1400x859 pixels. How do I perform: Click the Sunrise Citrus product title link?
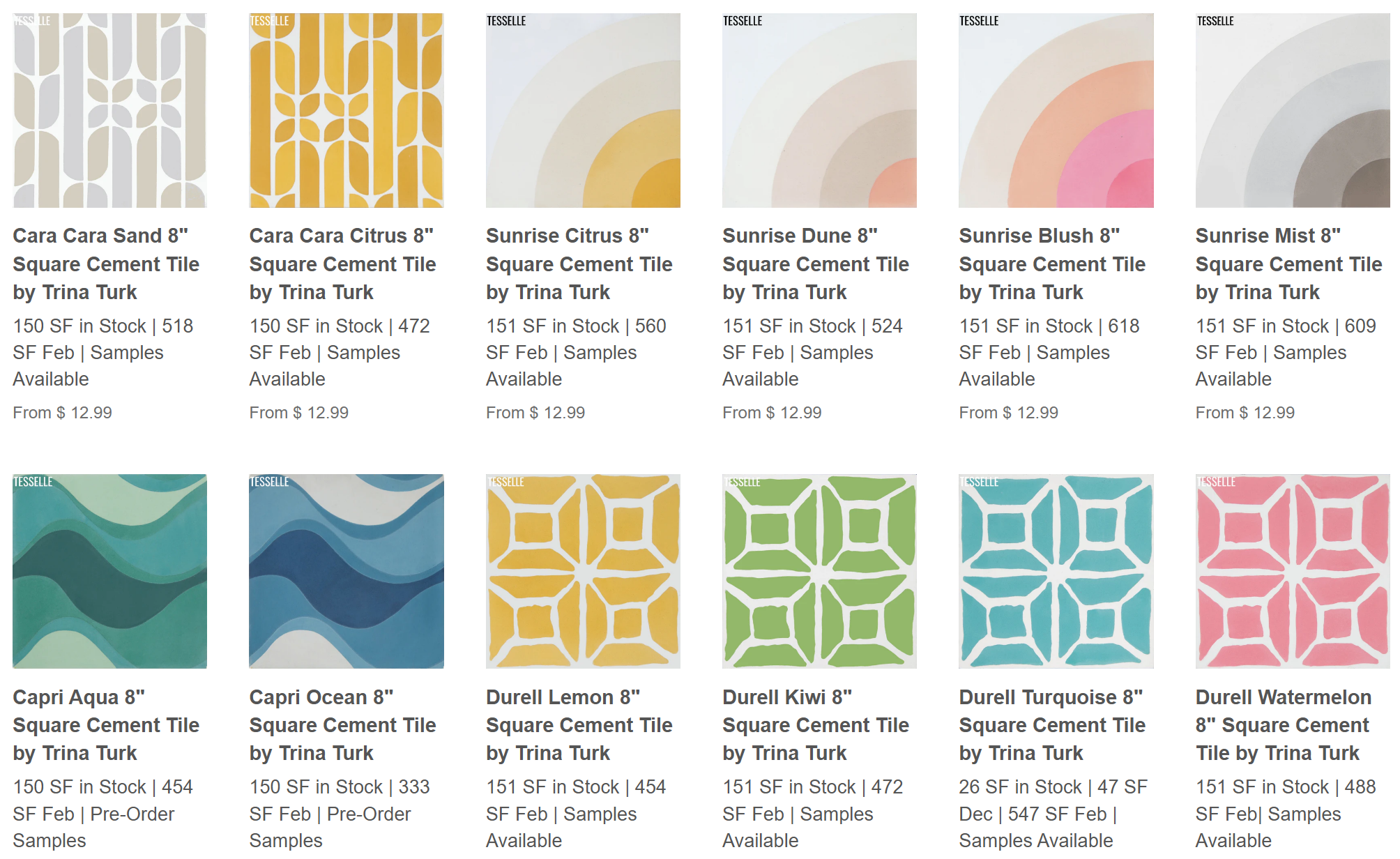coord(579,264)
